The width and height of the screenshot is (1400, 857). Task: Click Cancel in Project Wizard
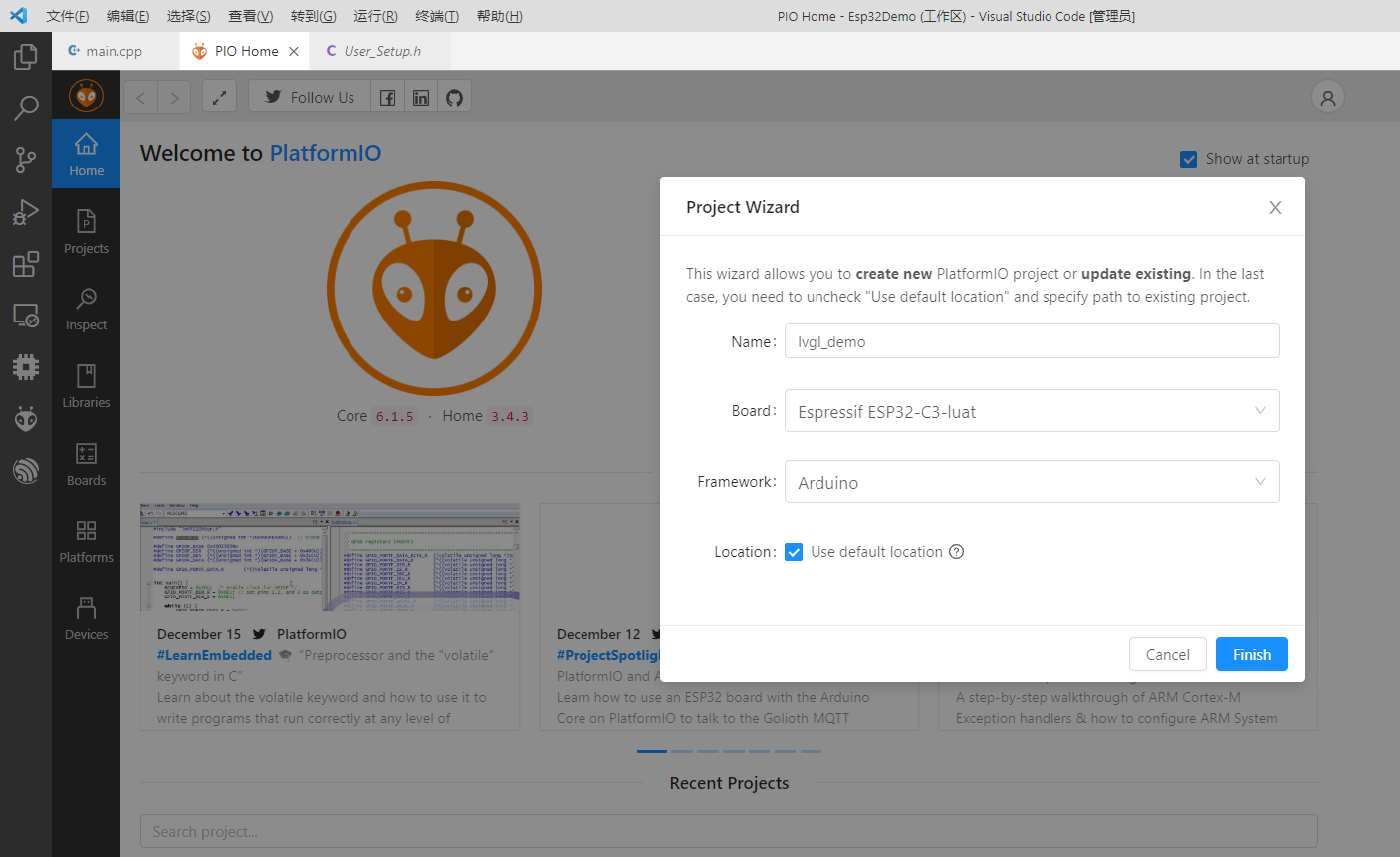pyautogui.click(x=1168, y=654)
